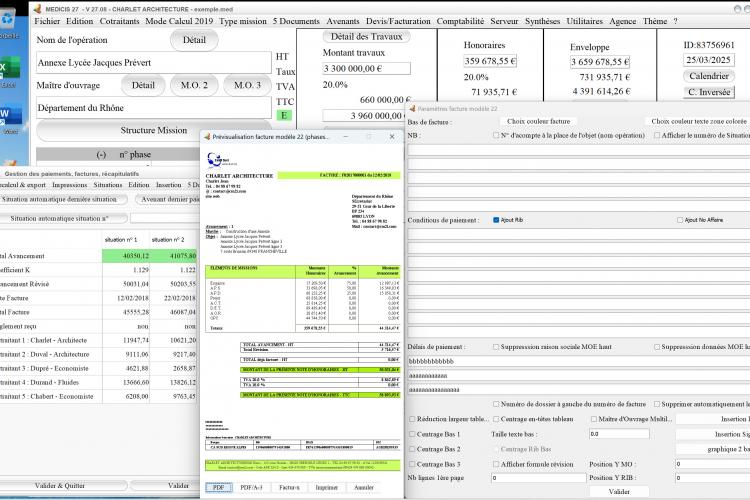
Task: Click Annuler in the invoice preview
Action: [x=364, y=487]
